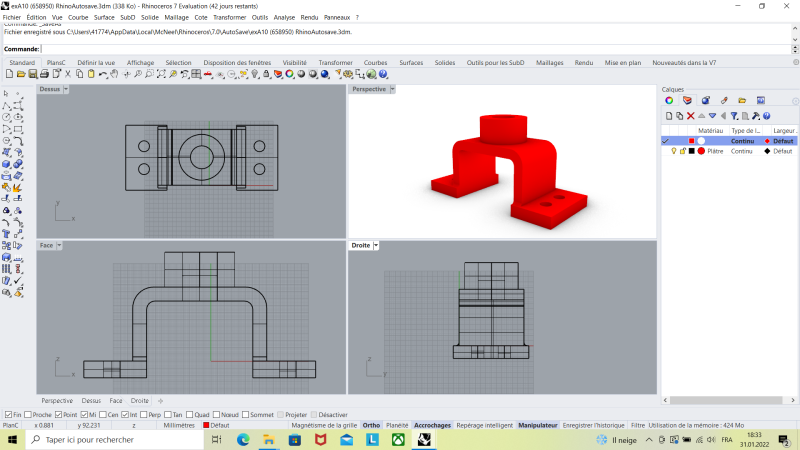Create a new layer in Calques panel
800x450 pixels.
[x=669, y=116]
